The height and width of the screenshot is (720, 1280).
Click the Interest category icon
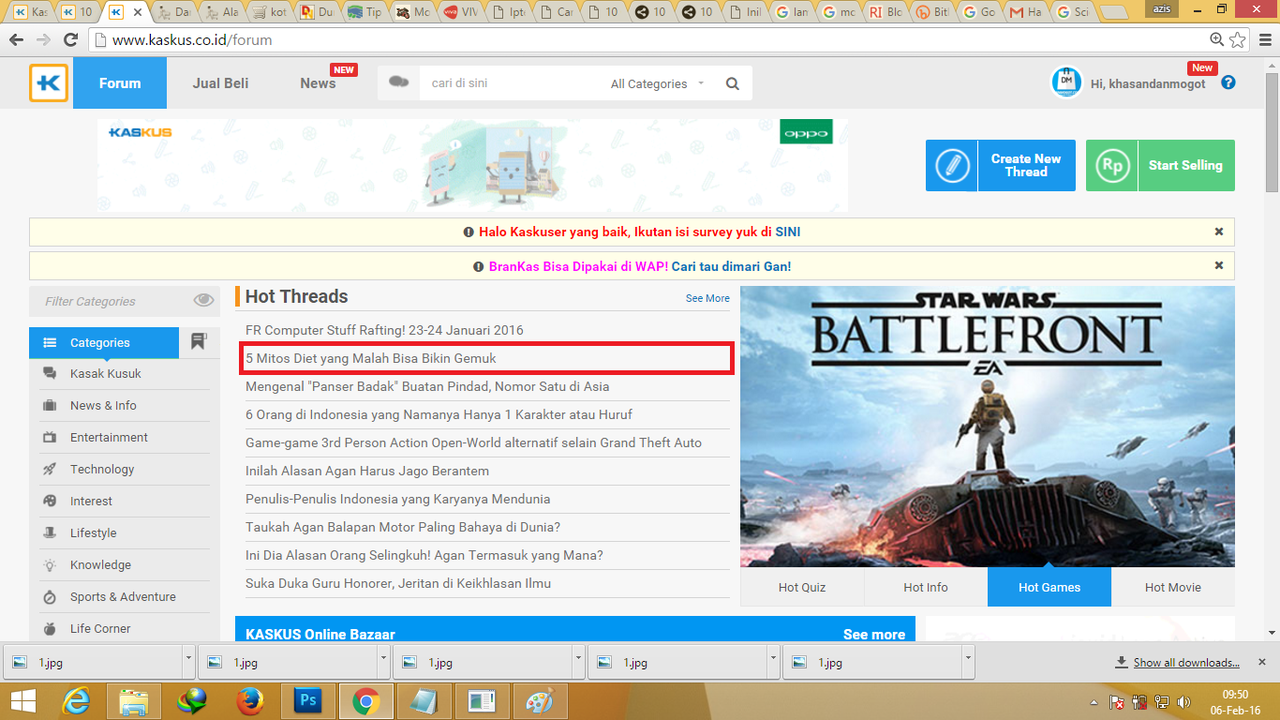coord(49,501)
